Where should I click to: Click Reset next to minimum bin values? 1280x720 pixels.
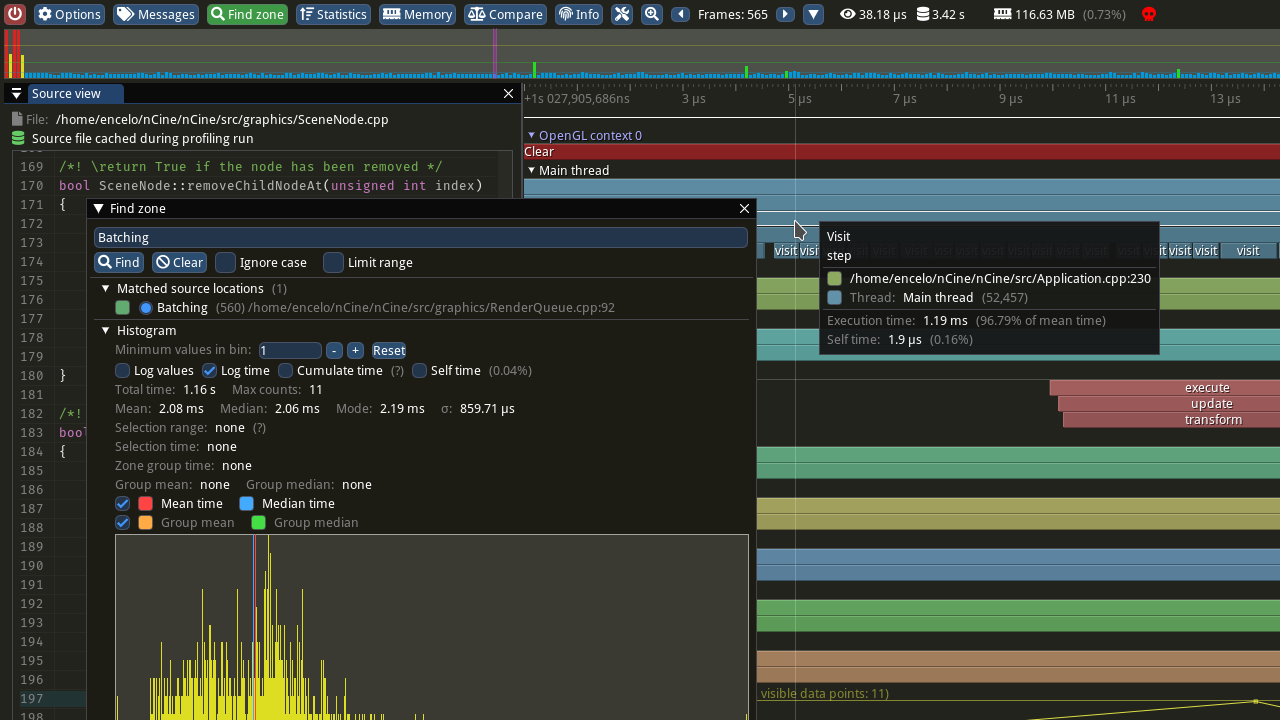click(x=388, y=350)
